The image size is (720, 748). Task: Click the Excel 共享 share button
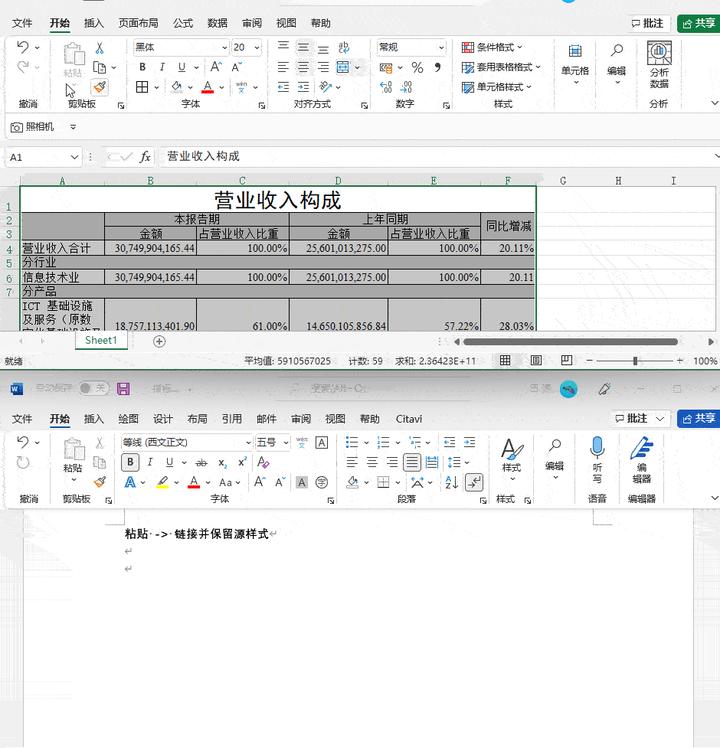[x=697, y=23]
